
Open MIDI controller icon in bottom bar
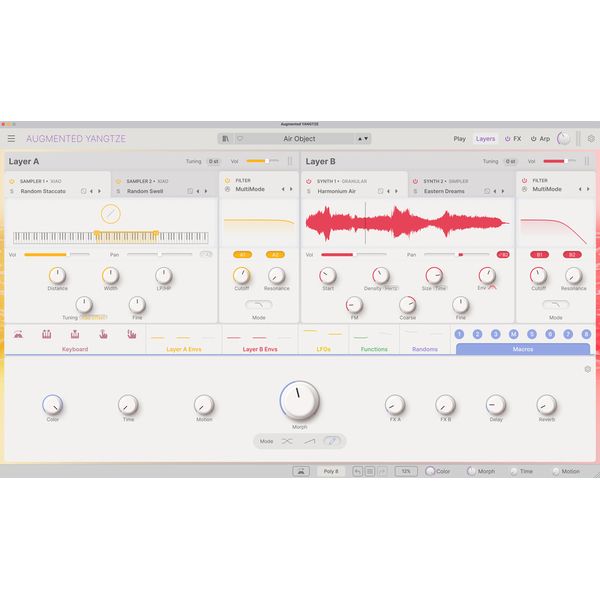tap(301, 471)
